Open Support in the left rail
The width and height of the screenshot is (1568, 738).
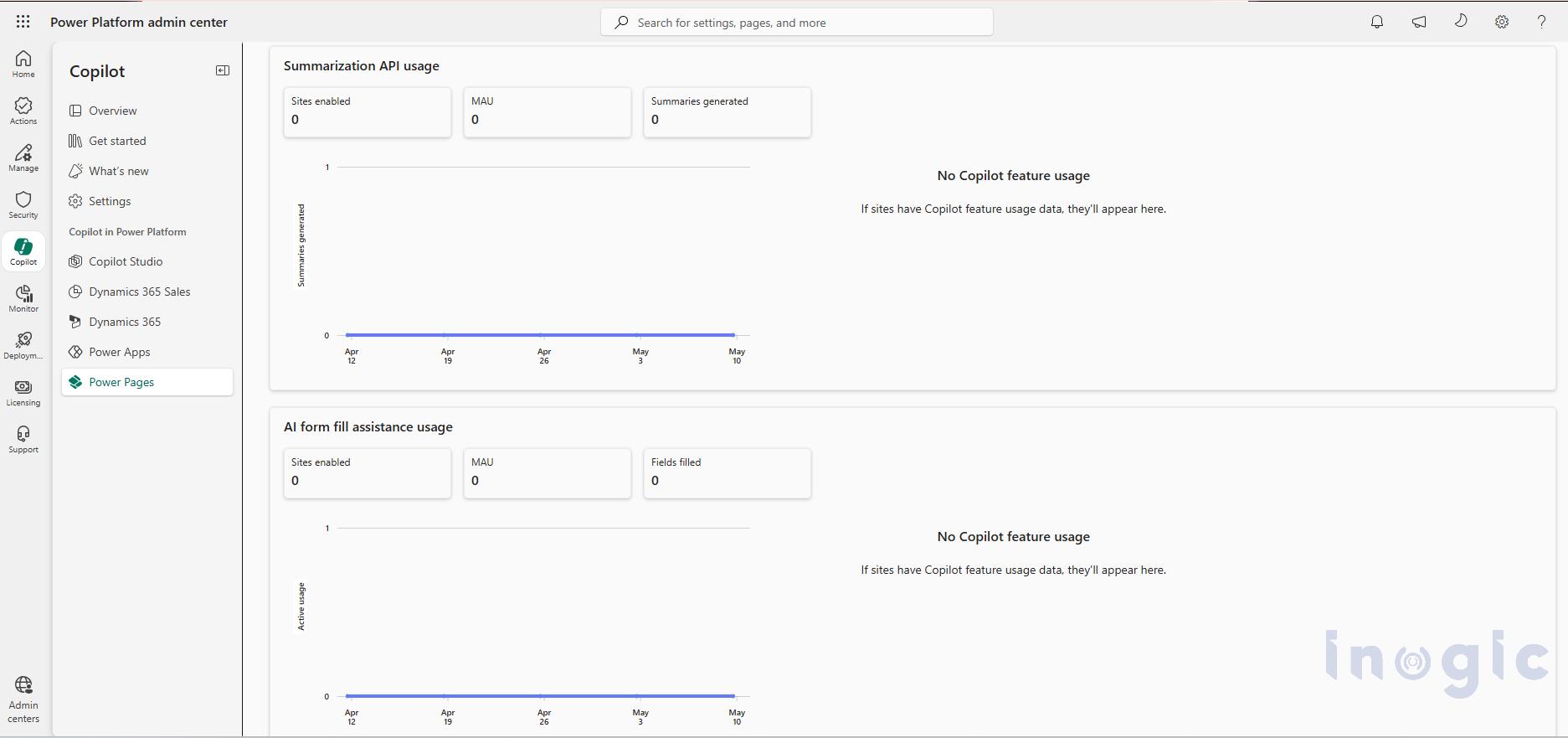click(x=23, y=439)
